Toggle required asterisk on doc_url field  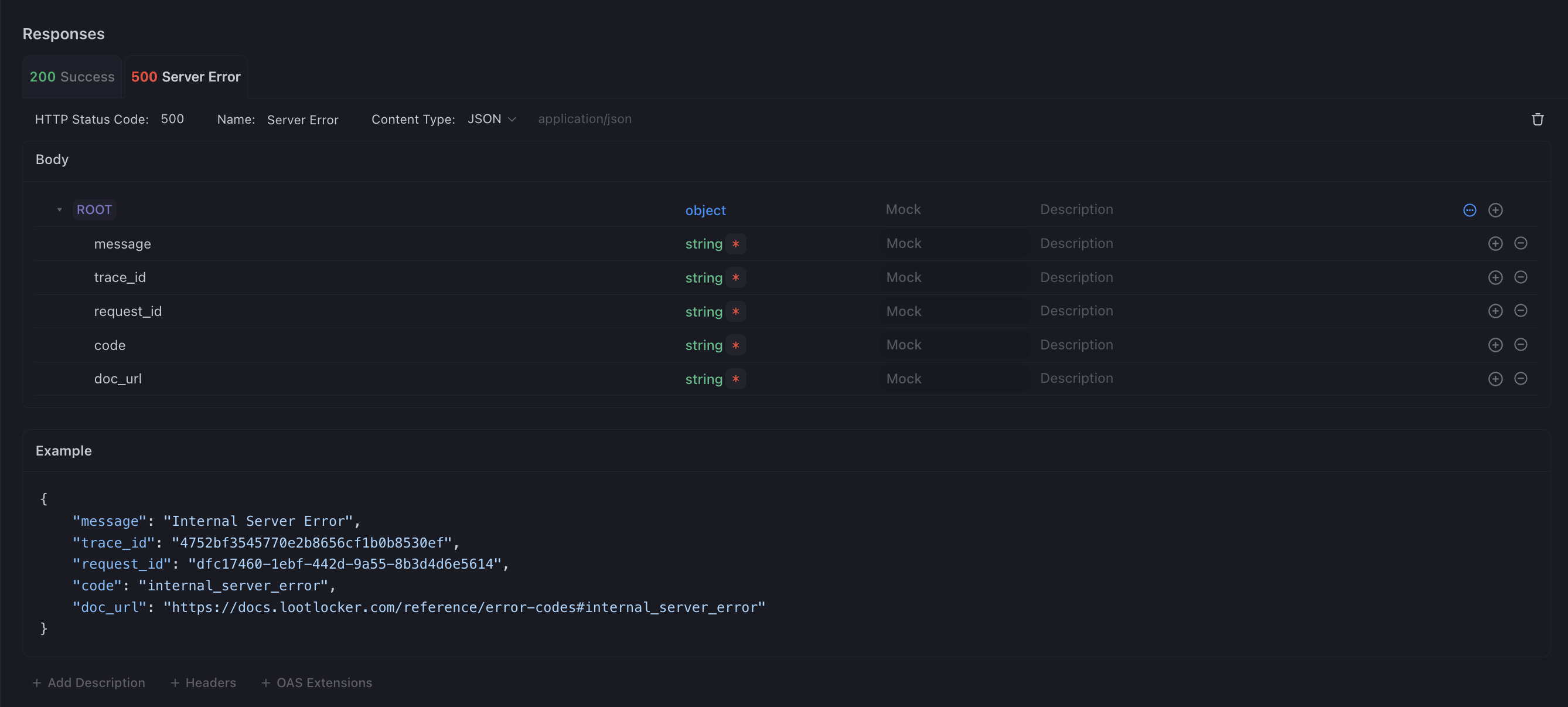[735, 379]
